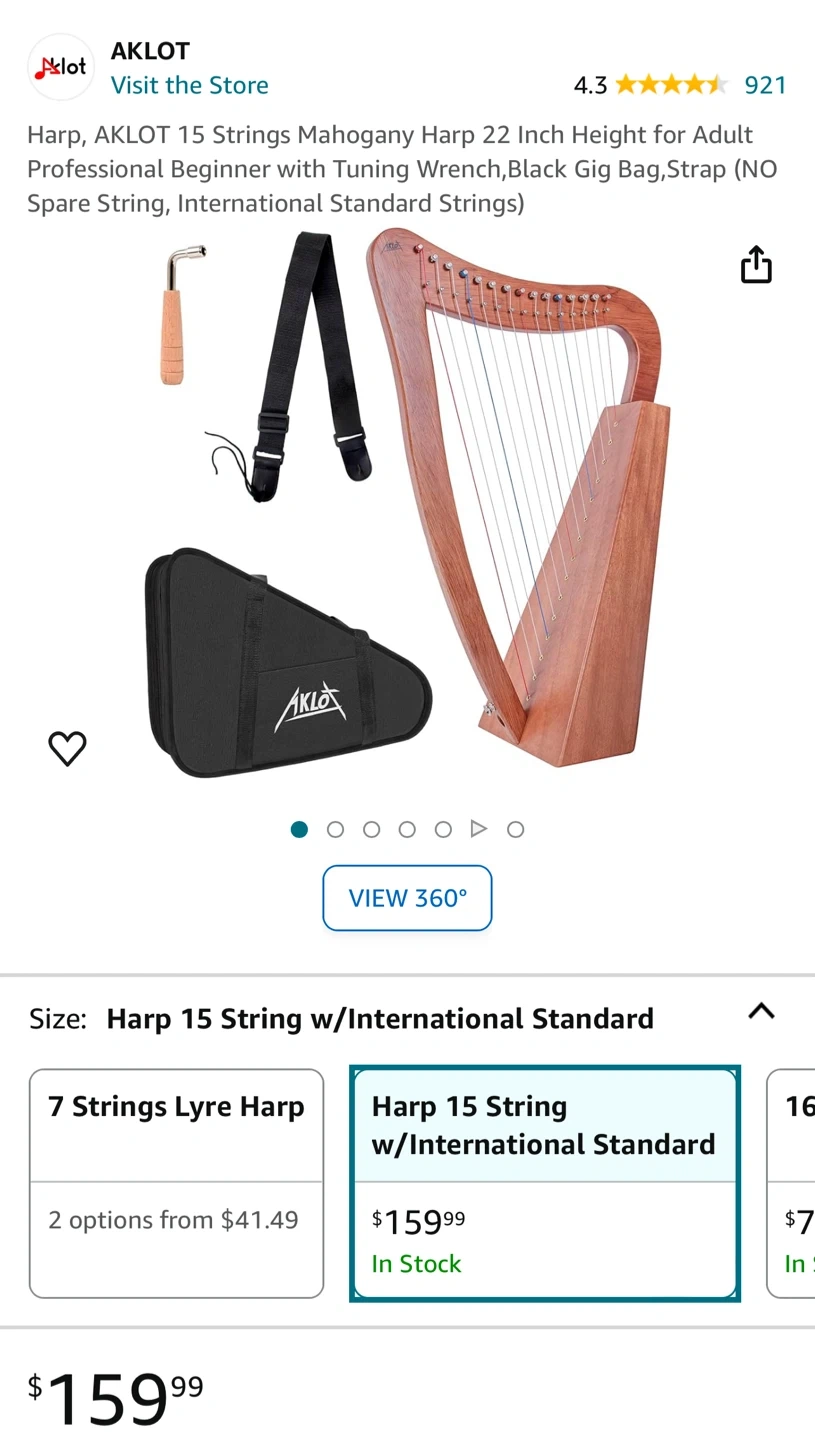Play product video from carousel indicator

click(479, 829)
